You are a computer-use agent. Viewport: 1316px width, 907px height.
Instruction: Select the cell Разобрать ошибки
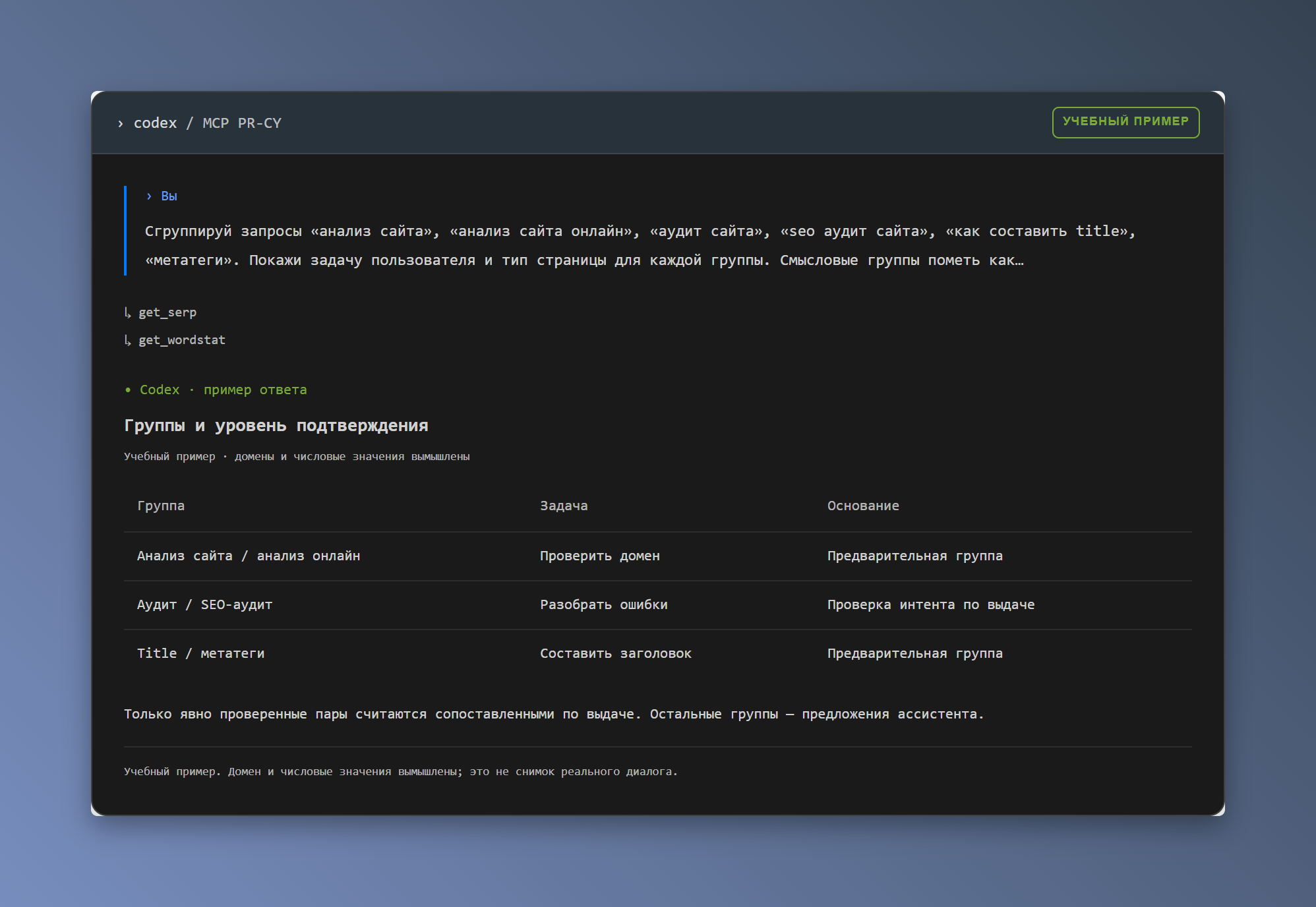pos(604,604)
